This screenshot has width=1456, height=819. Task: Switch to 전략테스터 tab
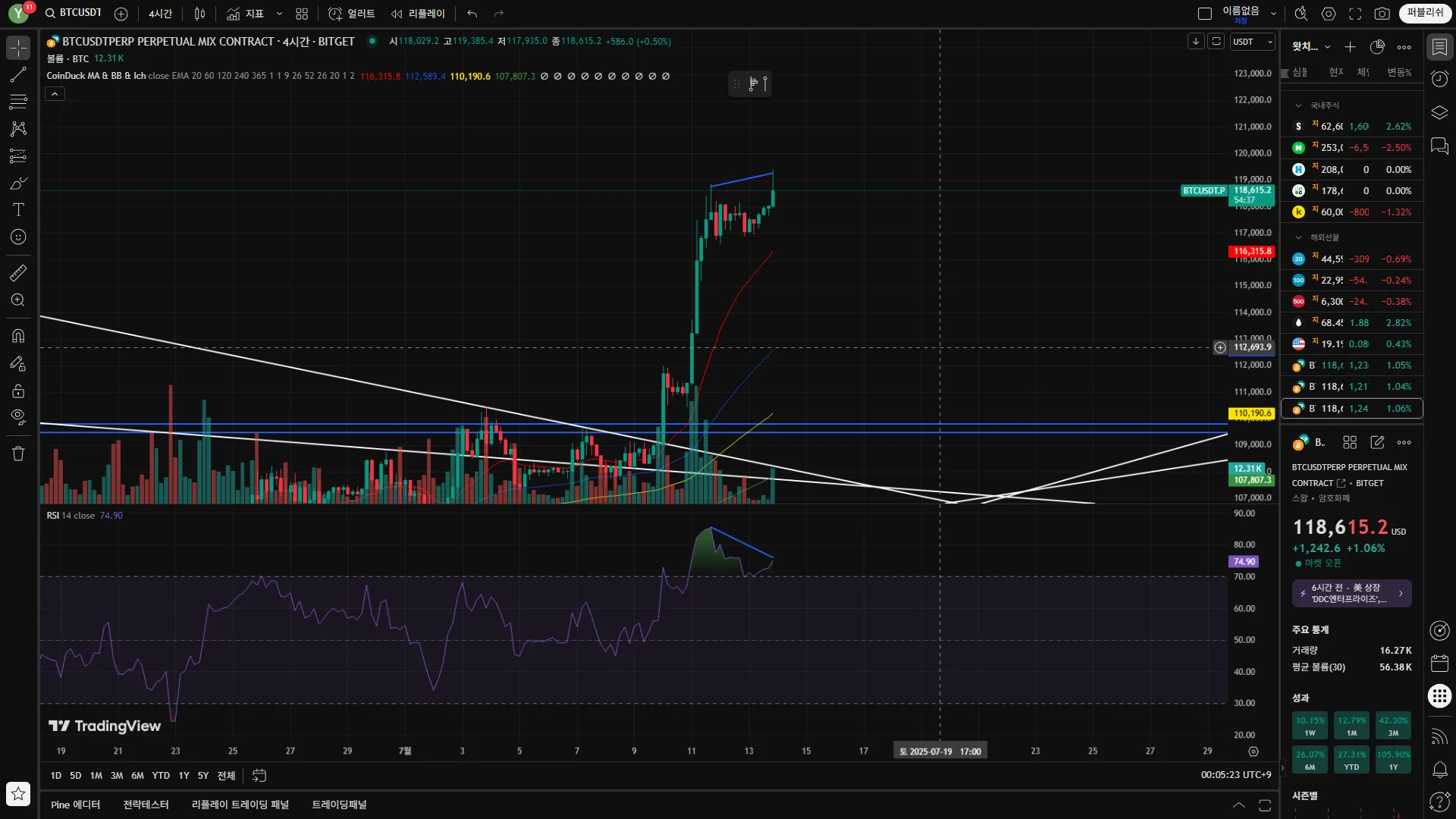(x=146, y=805)
